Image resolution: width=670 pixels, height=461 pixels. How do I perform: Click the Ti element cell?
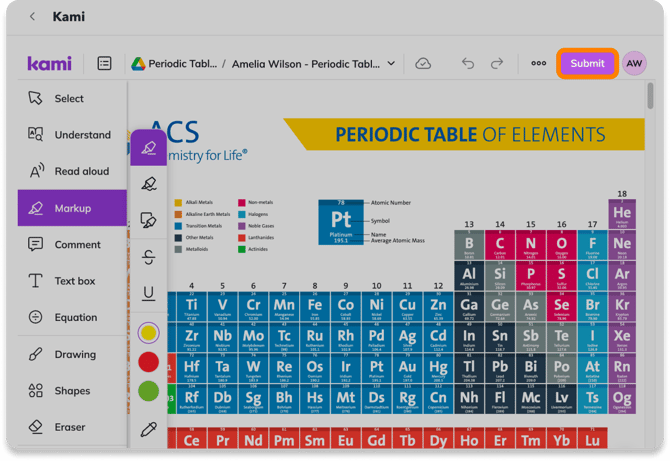tap(192, 306)
